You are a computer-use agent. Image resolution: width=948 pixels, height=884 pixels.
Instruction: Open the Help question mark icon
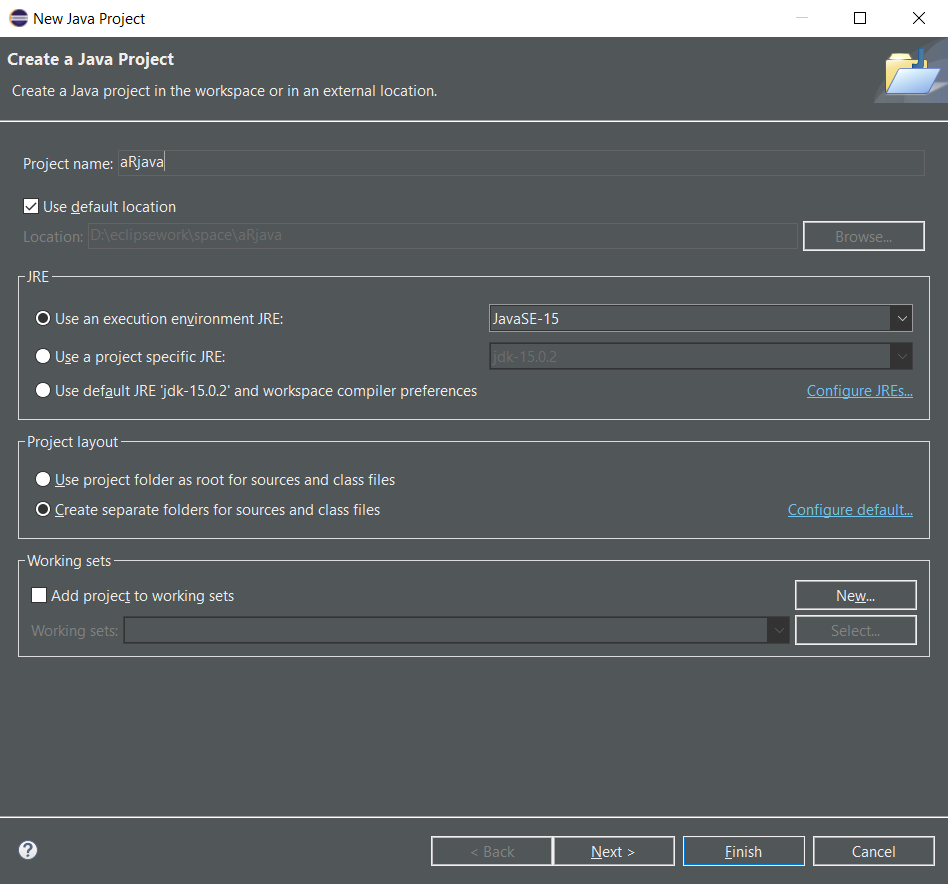click(27, 850)
